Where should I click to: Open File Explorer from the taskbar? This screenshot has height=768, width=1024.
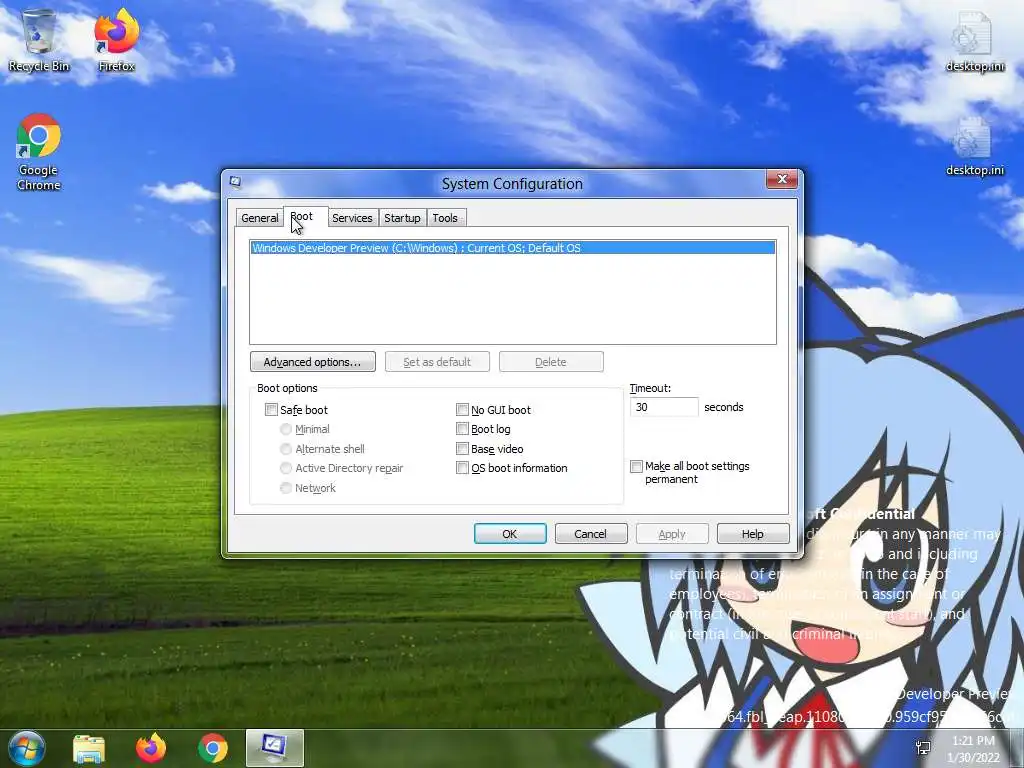[89, 748]
